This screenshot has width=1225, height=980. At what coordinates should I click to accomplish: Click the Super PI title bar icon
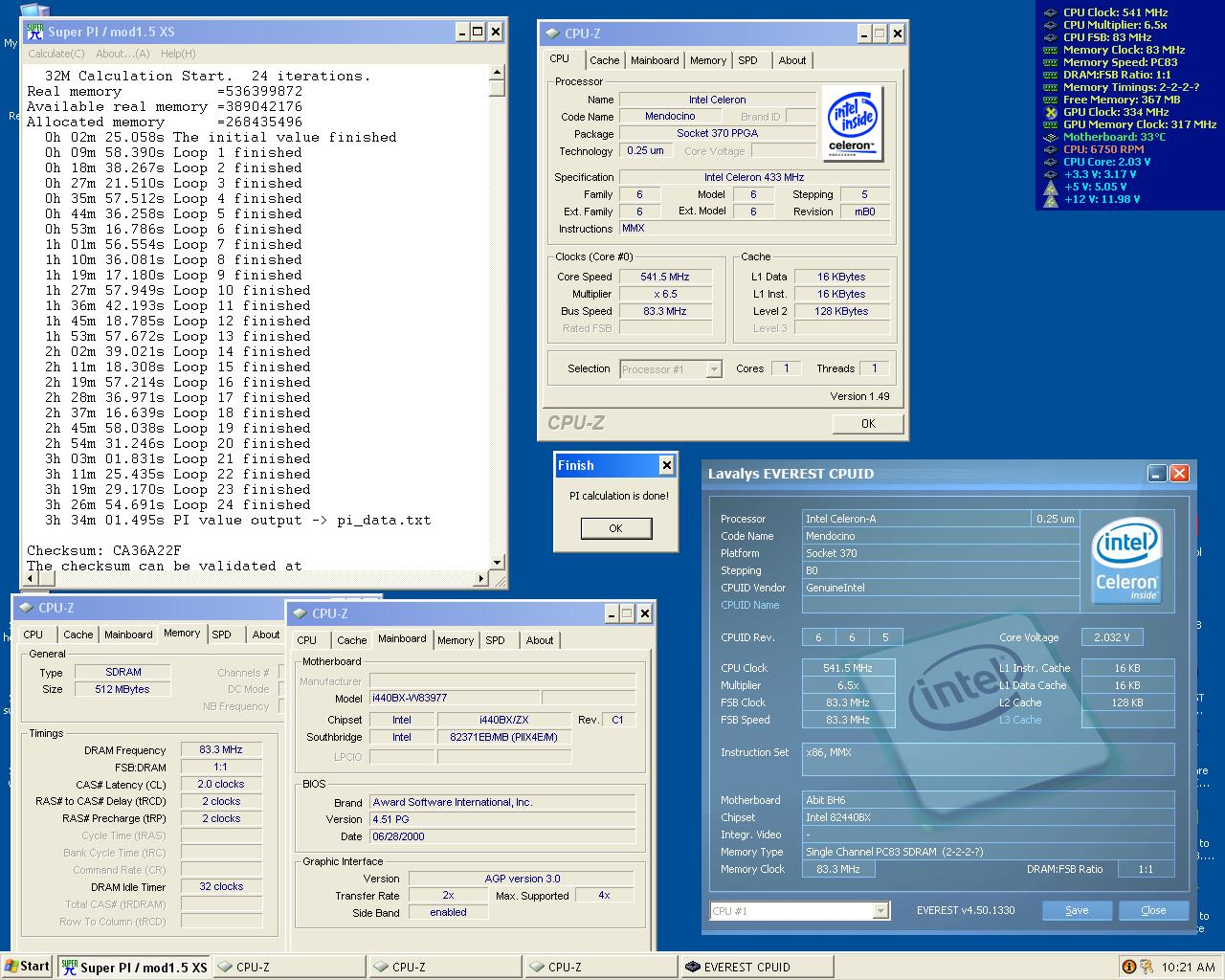pyautogui.click(x=35, y=32)
